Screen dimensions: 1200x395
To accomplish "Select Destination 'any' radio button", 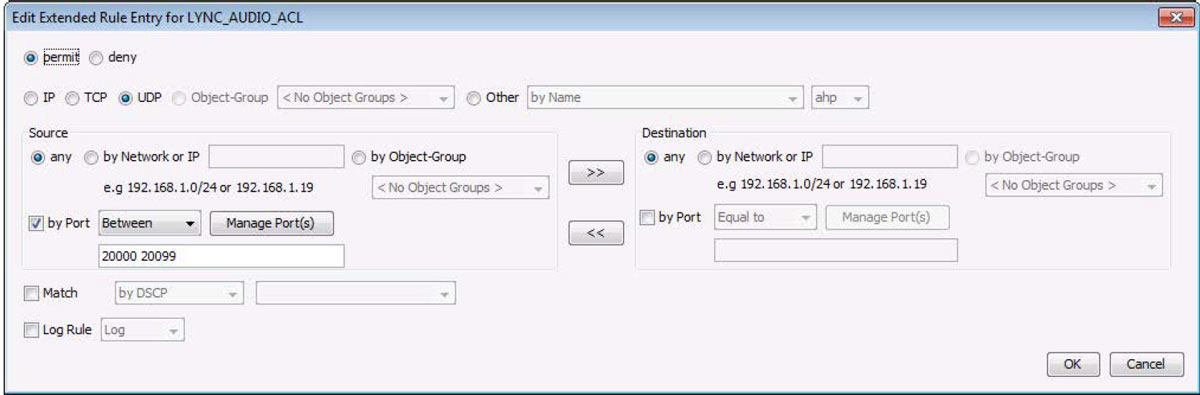I will pos(652,156).
